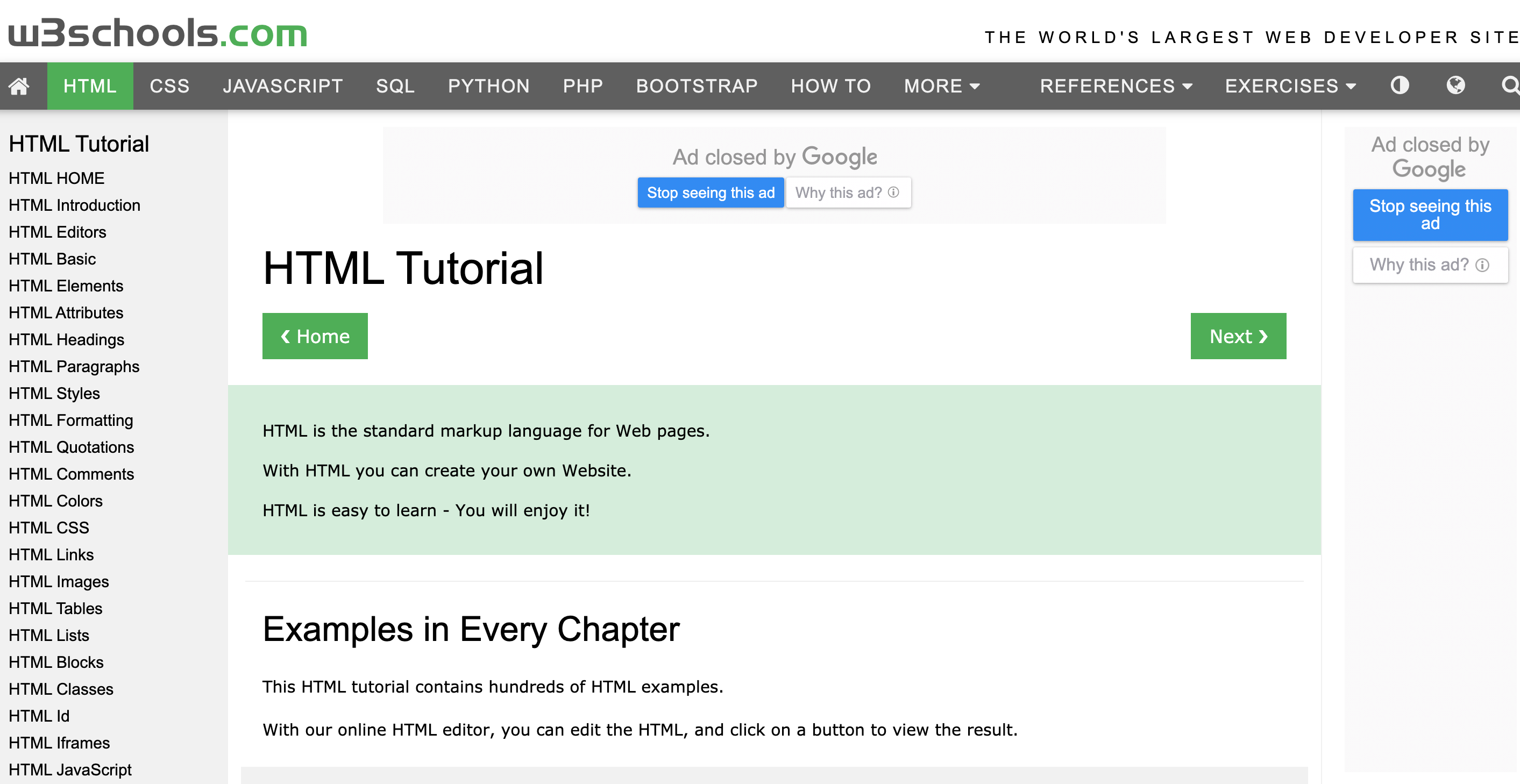Click center Why this ad? button
The image size is (1520, 784).
tap(848, 193)
